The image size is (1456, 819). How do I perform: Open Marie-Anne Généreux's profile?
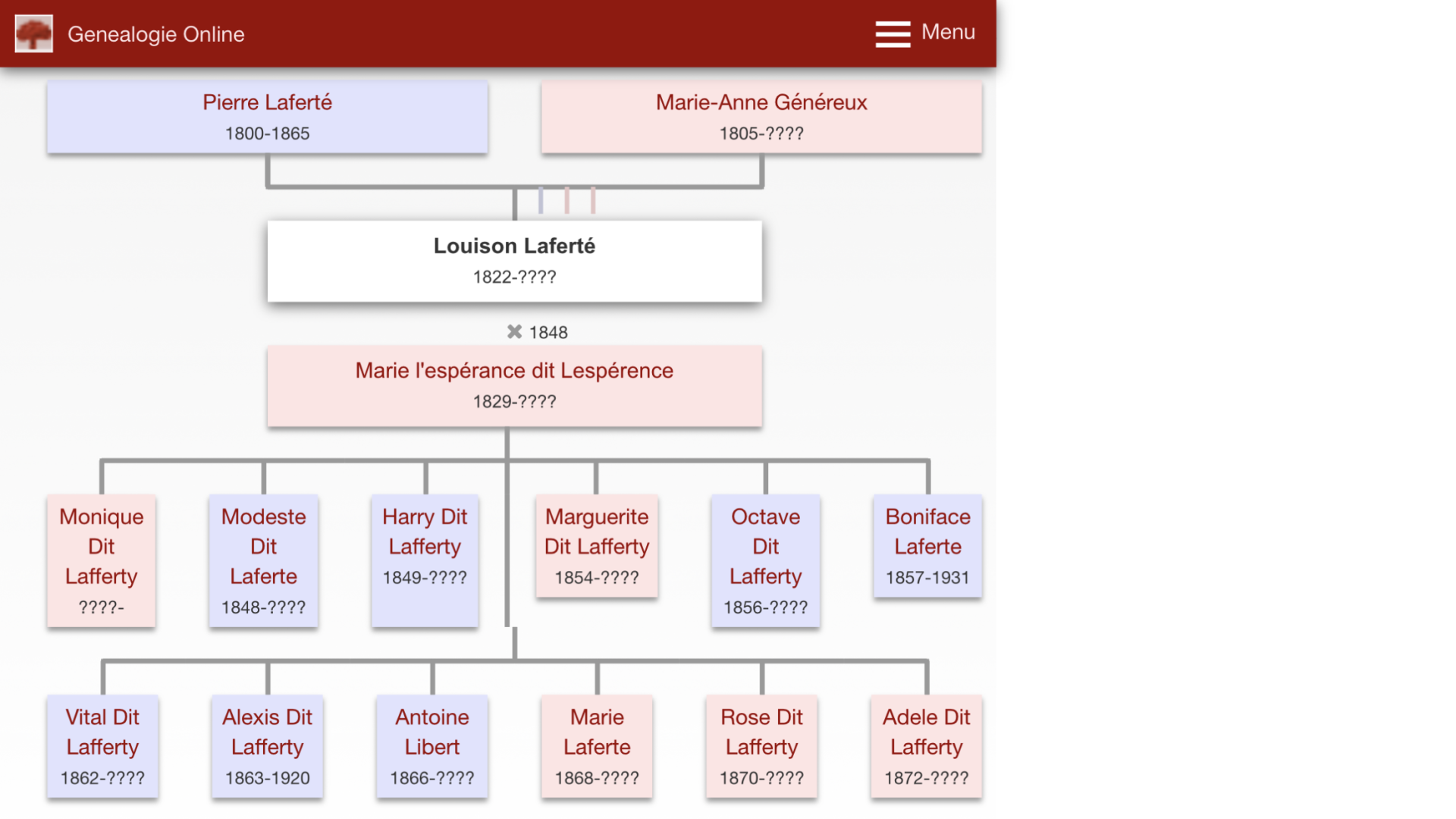(x=761, y=117)
